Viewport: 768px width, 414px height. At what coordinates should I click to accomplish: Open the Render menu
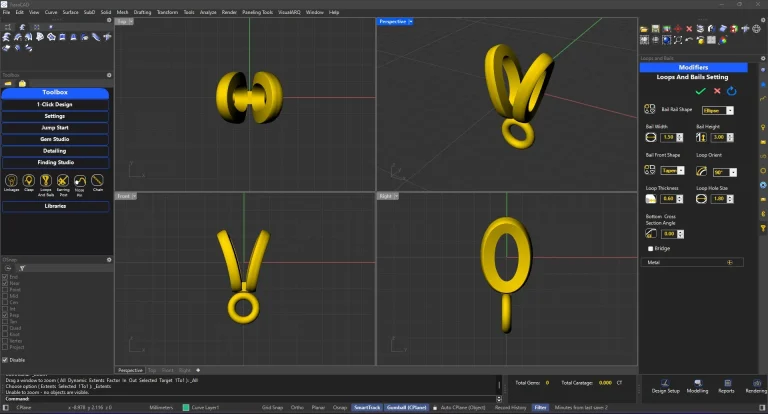pos(229,12)
